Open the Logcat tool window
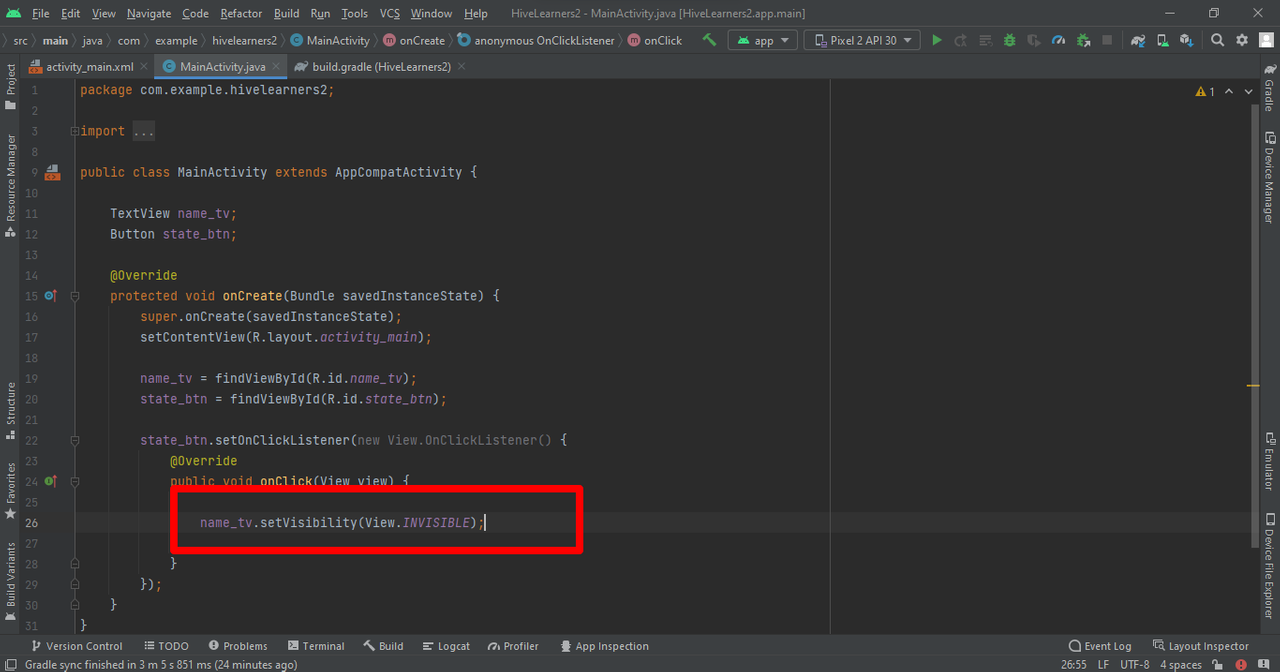Image resolution: width=1280 pixels, height=672 pixels. (446, 646)
